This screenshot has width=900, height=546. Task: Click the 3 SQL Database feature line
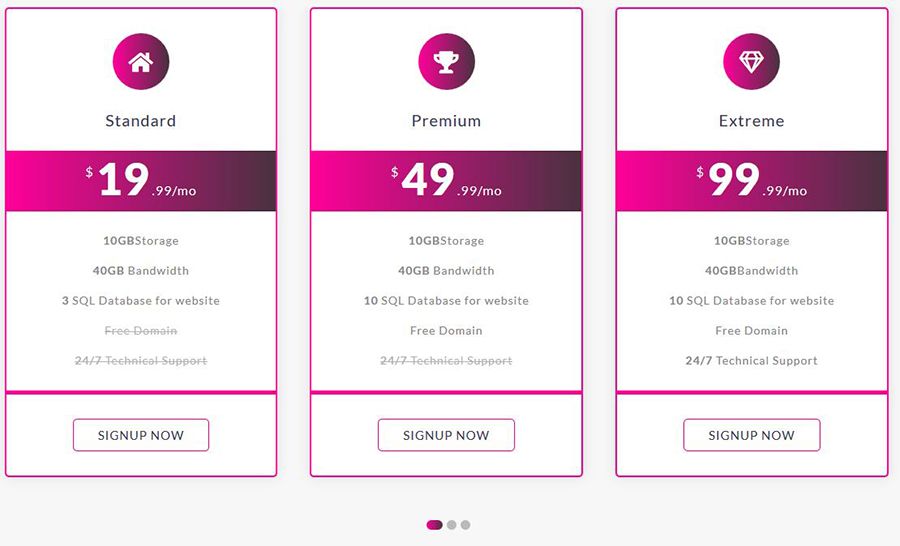[x=141, y=301]
